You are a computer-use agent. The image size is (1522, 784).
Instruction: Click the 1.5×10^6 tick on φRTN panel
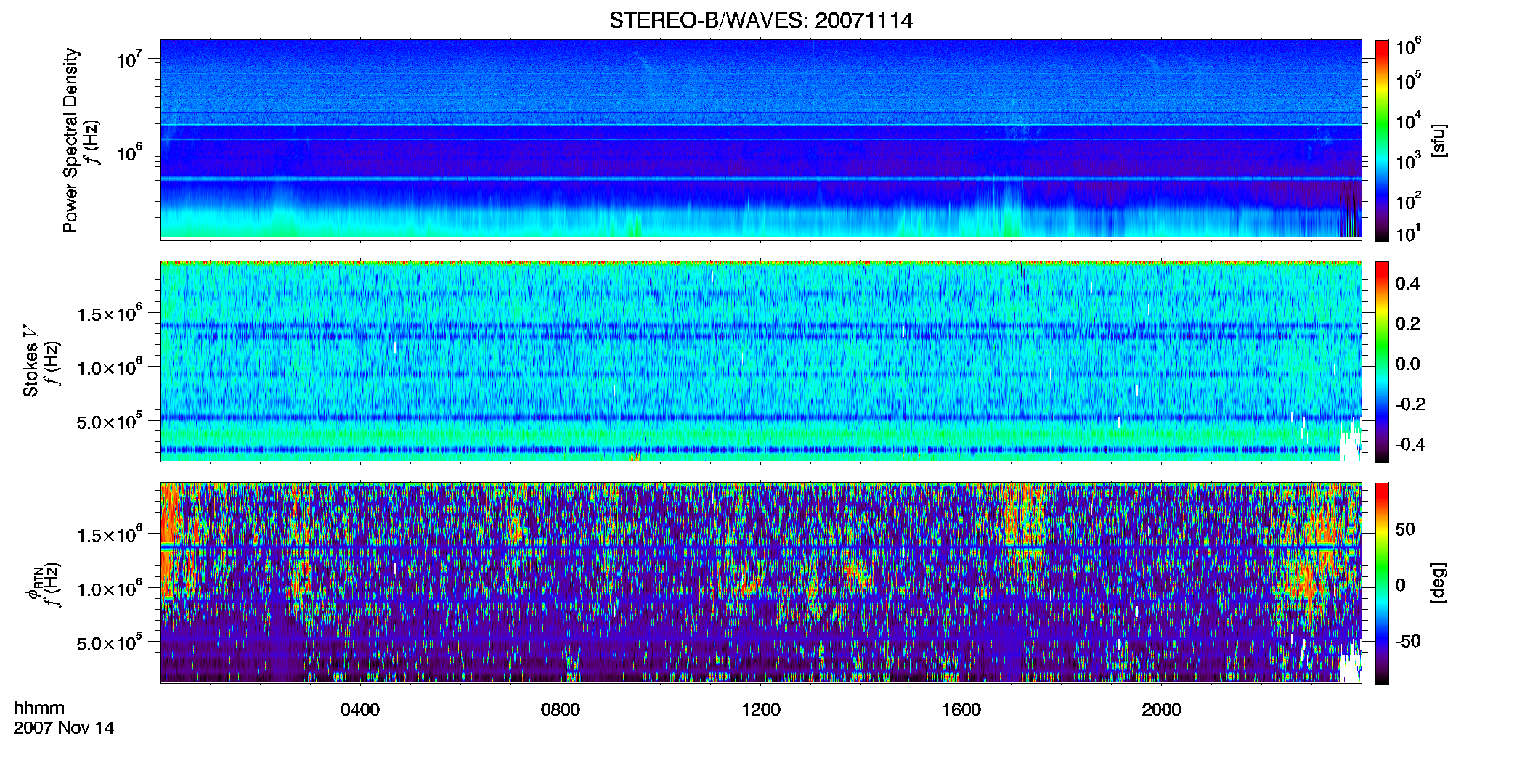tap(110, 535)
